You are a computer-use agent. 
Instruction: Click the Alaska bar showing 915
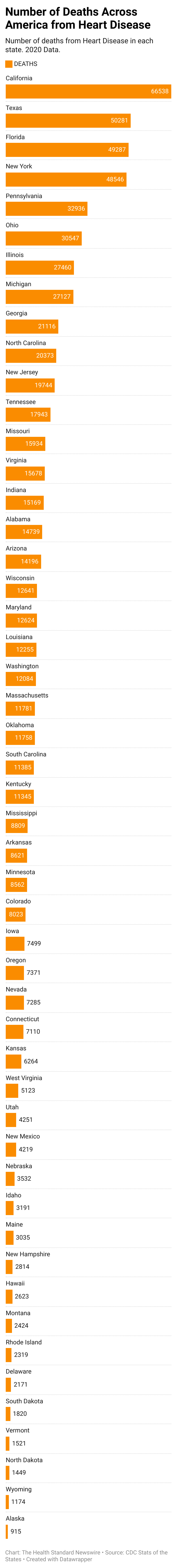tap(7, 1531)
